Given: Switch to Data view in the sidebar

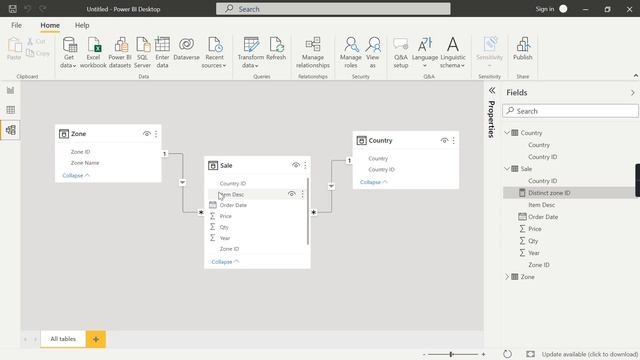Looking at the screenshot, I should [11, 110].
